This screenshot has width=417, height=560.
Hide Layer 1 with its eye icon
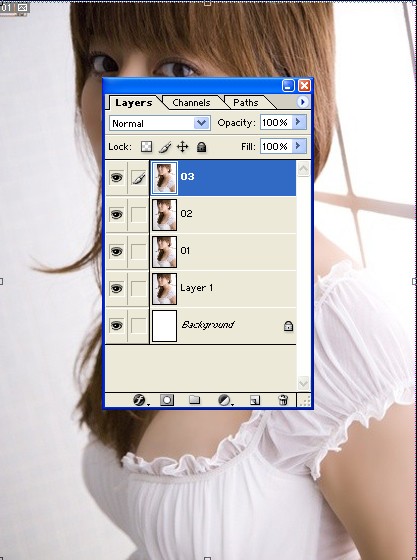pos(116,289)
